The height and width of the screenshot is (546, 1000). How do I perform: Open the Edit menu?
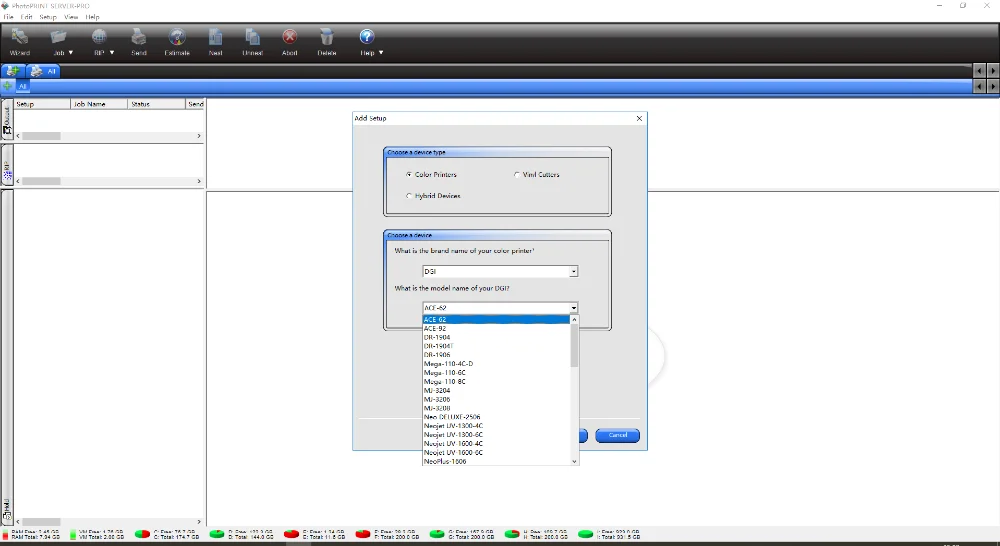pyautogui.click(x=26, y=17)
